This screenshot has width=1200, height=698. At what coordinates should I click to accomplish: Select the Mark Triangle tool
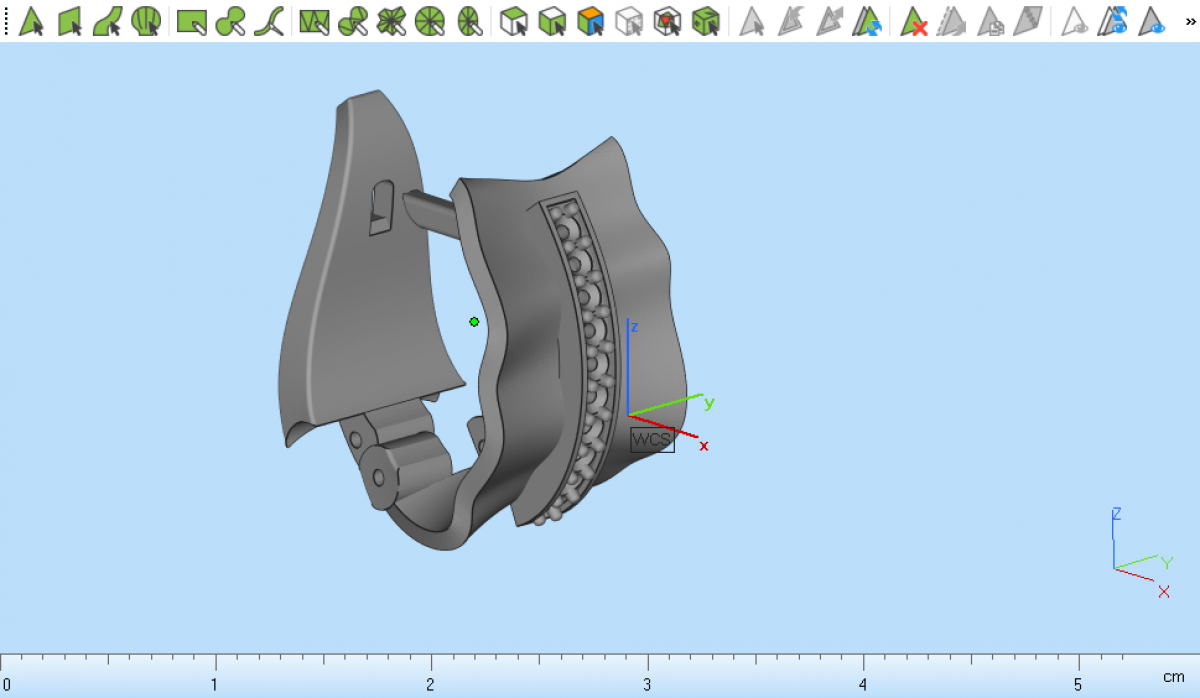tap(32, 21)
